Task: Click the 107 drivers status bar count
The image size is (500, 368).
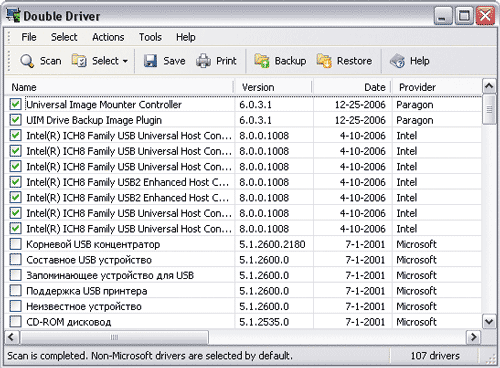Action: click(435, 356)
